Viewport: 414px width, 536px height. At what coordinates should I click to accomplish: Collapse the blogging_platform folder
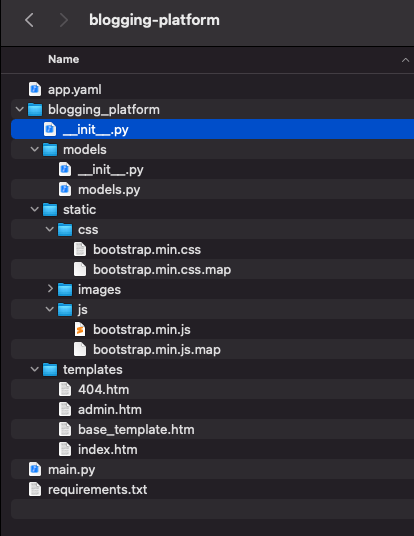tap(19, 110)
